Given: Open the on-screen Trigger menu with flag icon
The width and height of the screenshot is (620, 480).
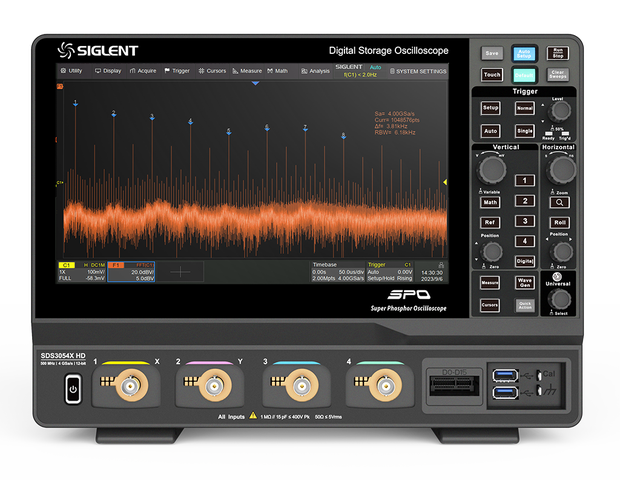Looking at the screenshot, I should (177, 71).
